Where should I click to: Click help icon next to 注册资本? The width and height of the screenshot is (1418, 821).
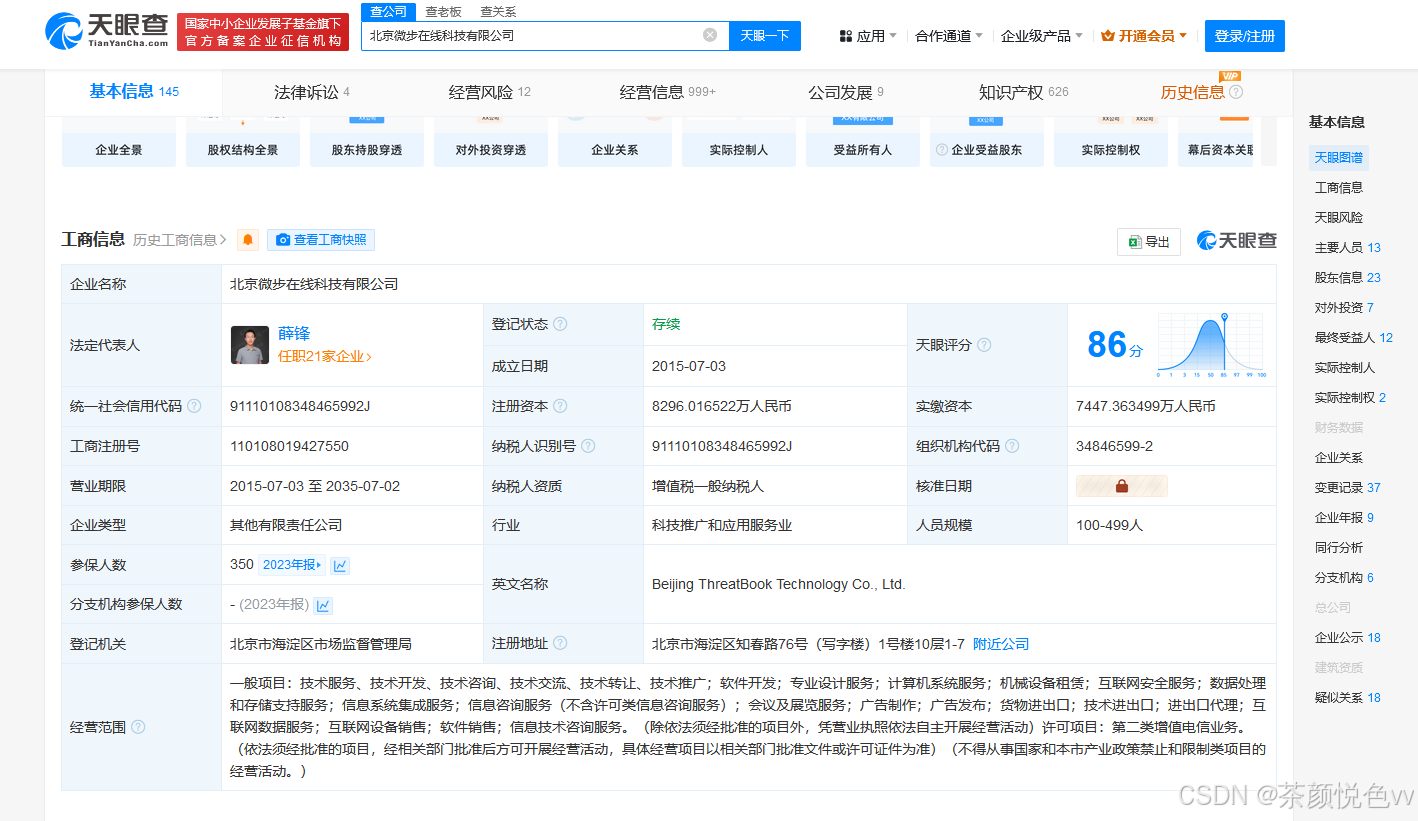click(x=560, y=406)
